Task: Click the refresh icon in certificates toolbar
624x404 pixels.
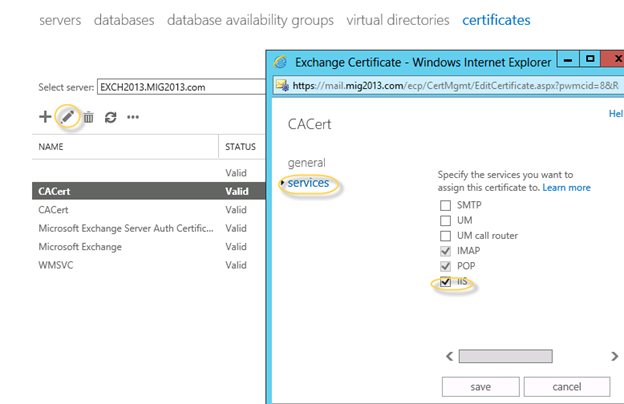Action: tap(111, 117)
